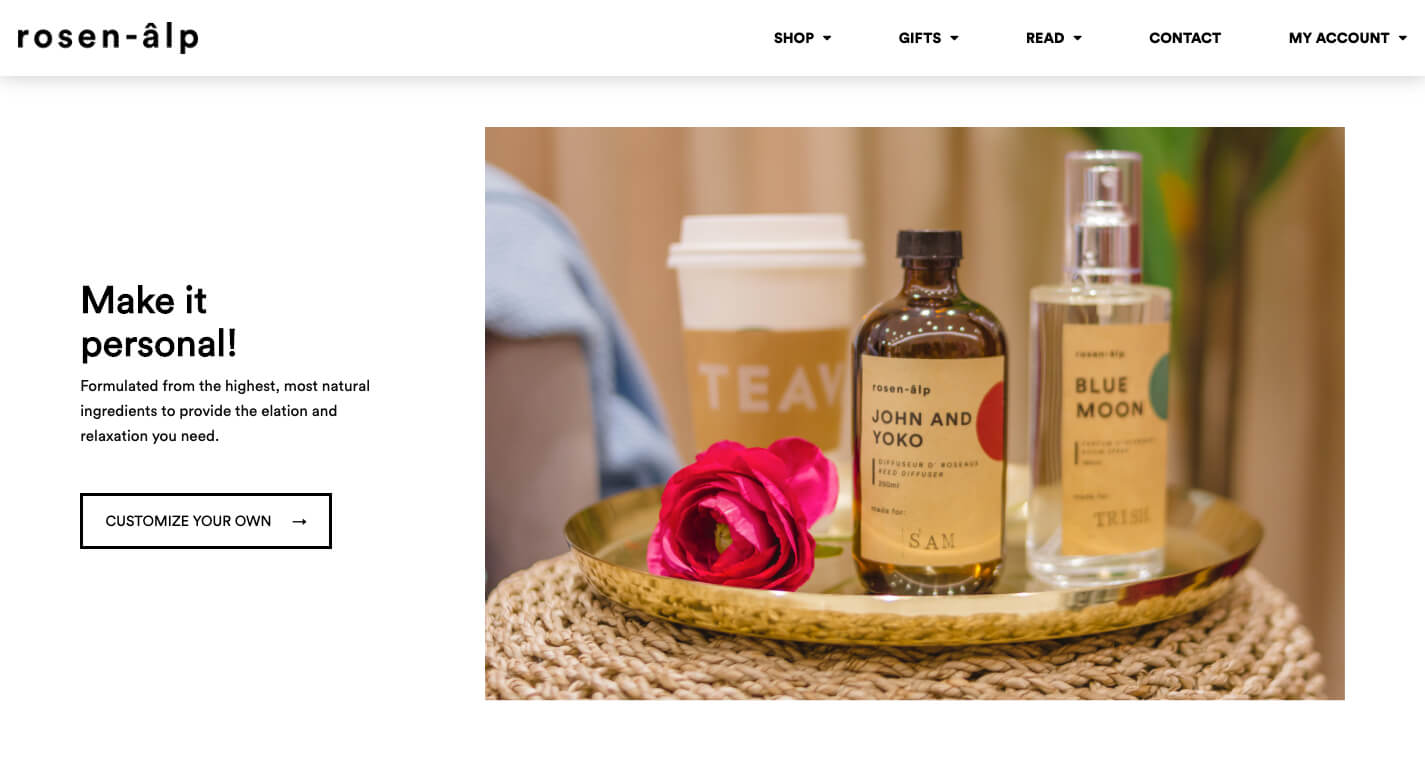Viewport: 1425px width, 774px height.
Task: Open the MY ACCOUNT menu label
Action: coord(1339,38)
